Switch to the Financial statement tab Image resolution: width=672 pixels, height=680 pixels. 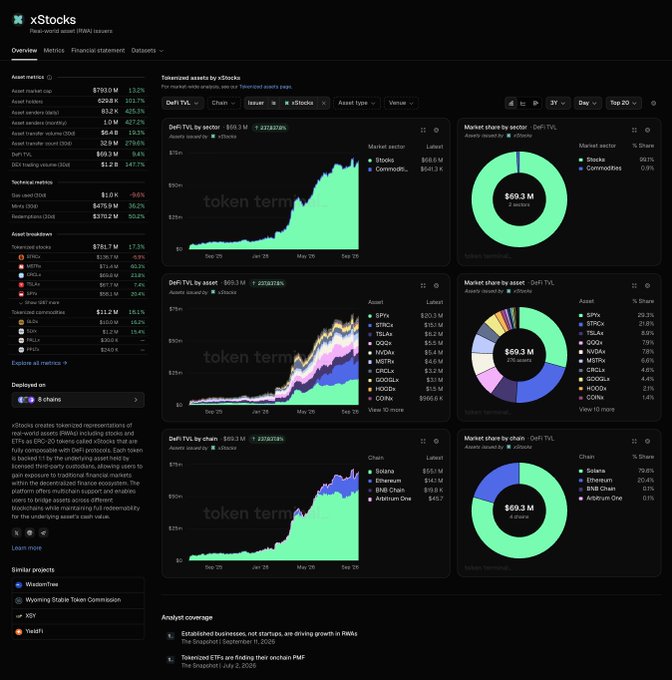click(98, 51)
